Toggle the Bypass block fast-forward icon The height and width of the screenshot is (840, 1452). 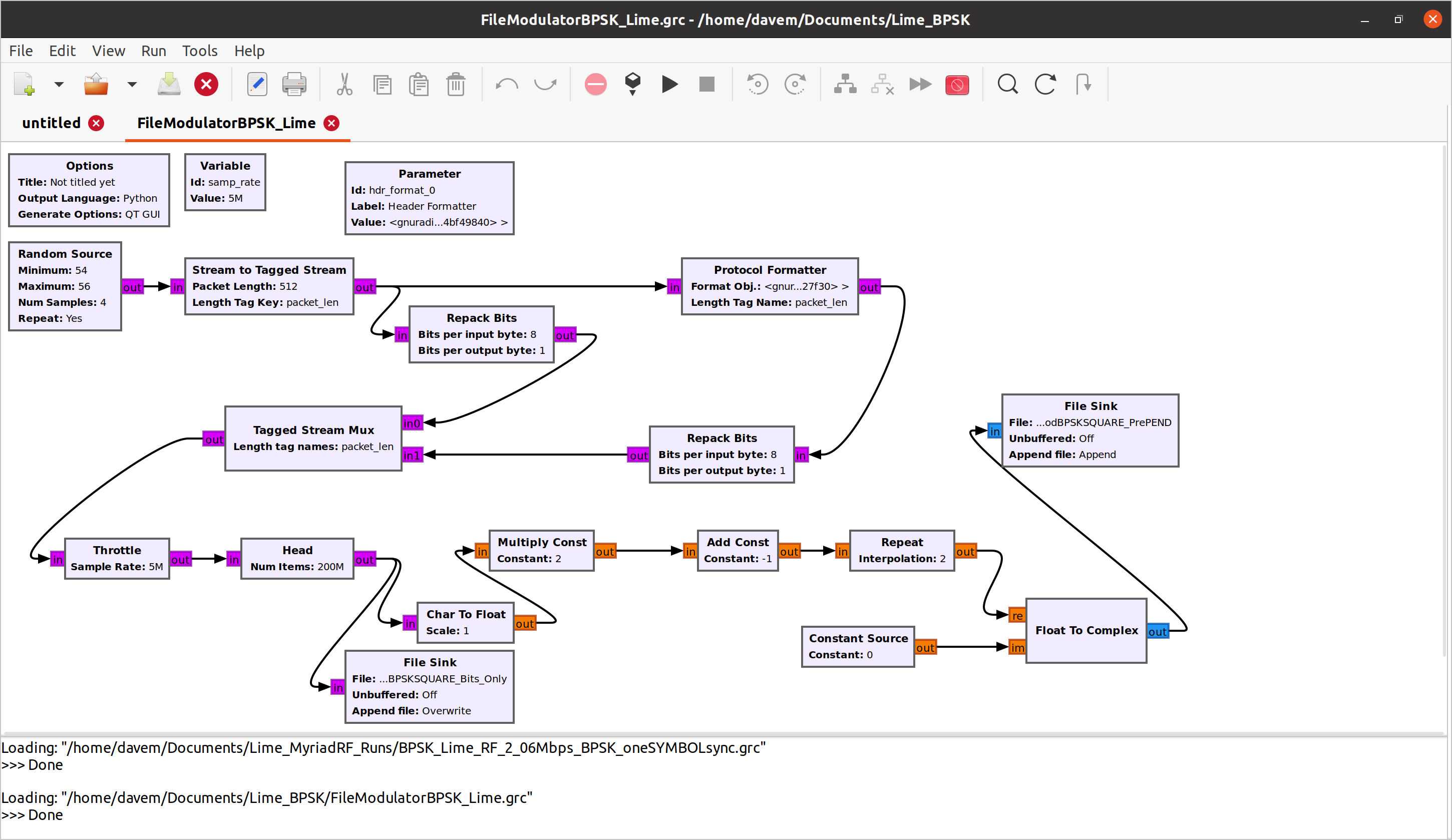pos(920,85)
